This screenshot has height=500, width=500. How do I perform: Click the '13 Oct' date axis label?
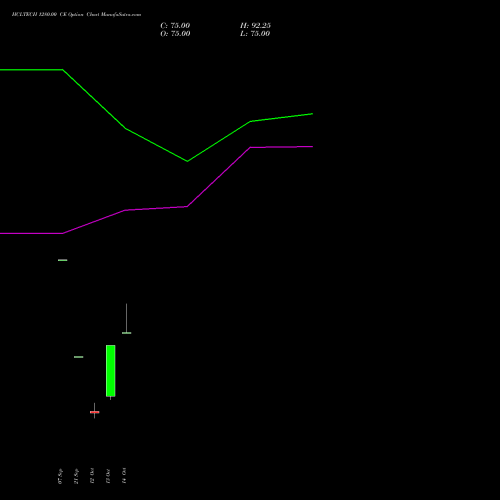click(108, 476)
